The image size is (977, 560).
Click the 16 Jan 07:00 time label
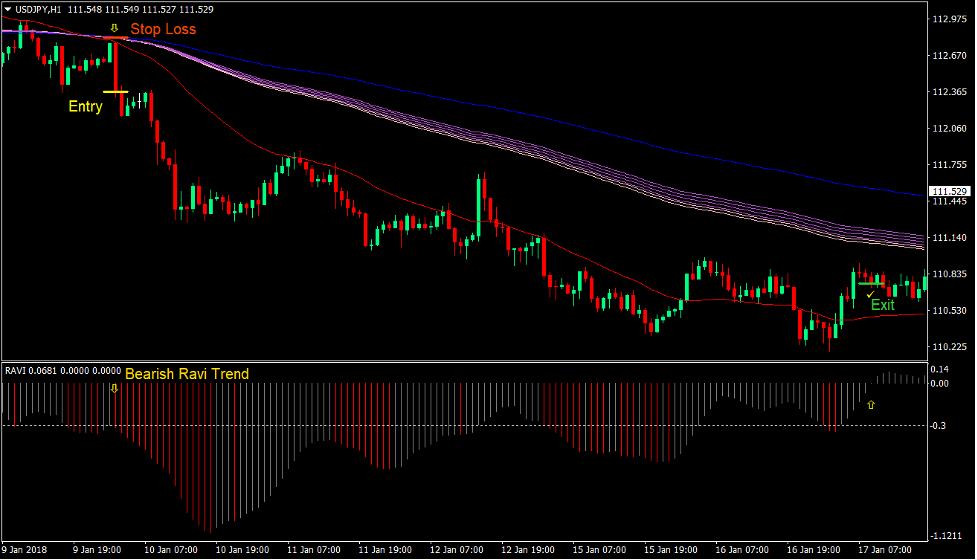click(x=742, y=550)
